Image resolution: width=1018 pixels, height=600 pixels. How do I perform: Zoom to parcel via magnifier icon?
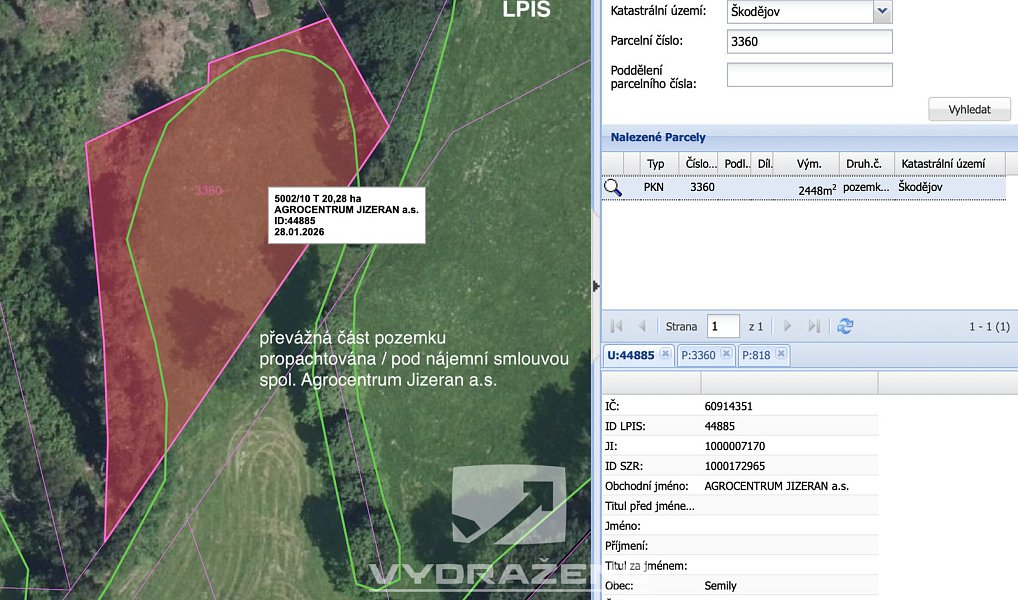612,188
